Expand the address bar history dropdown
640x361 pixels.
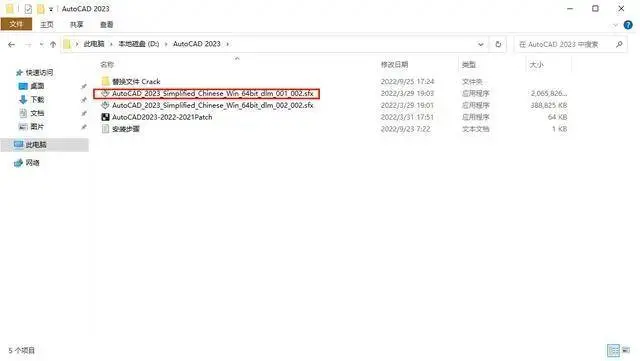(481, 44)
